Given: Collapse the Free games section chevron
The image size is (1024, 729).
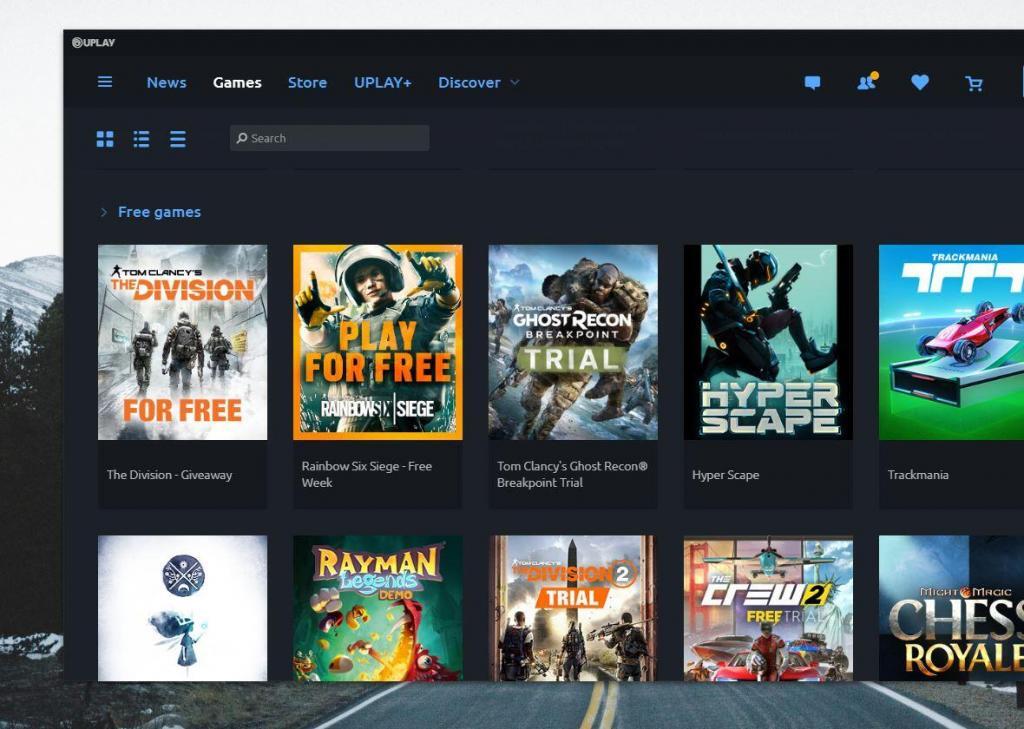Looking at the screenshot, I should (x=103, y=212).
